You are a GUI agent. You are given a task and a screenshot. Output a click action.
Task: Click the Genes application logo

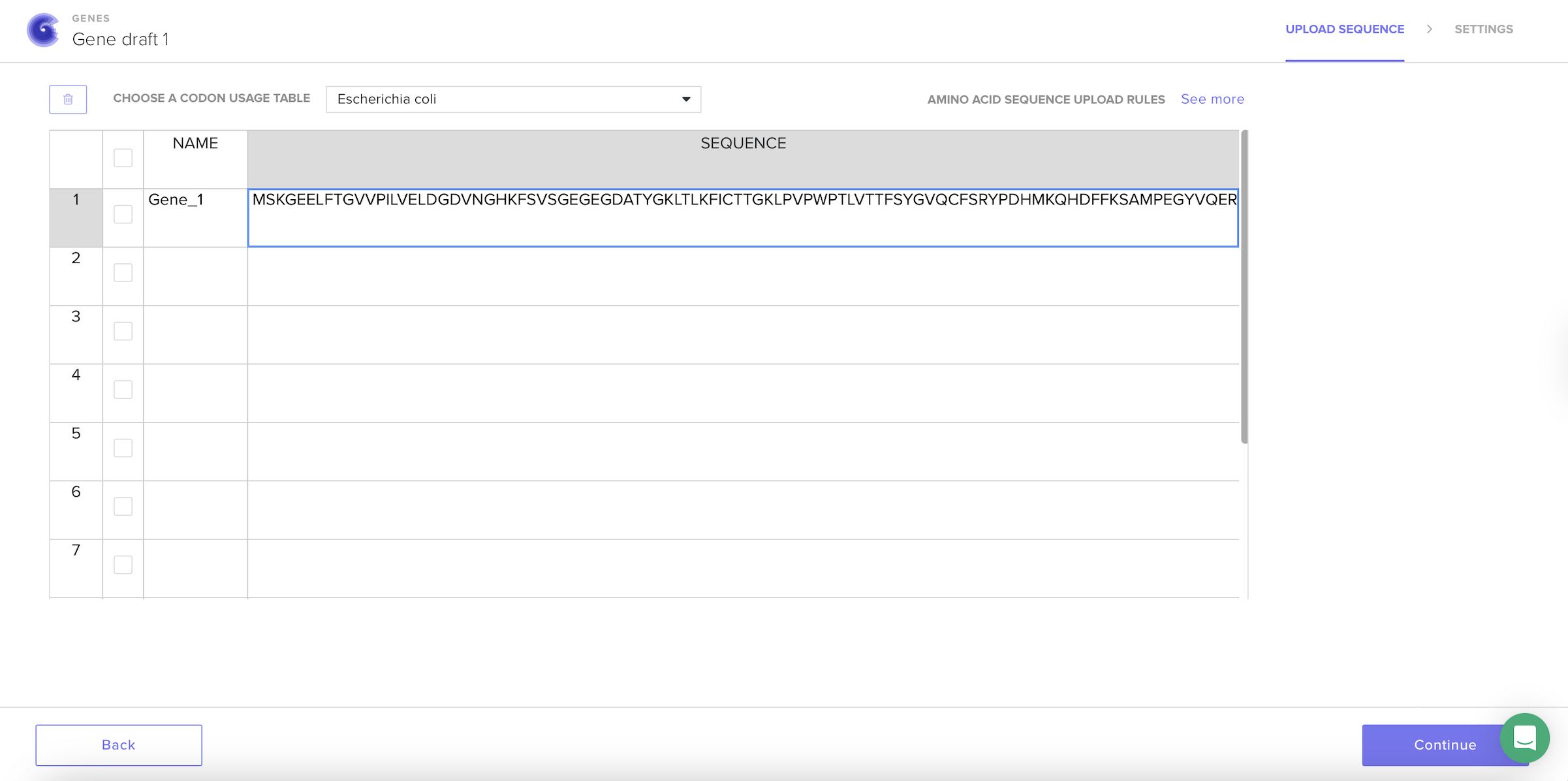pyautogui.click(x=42, y=29)
